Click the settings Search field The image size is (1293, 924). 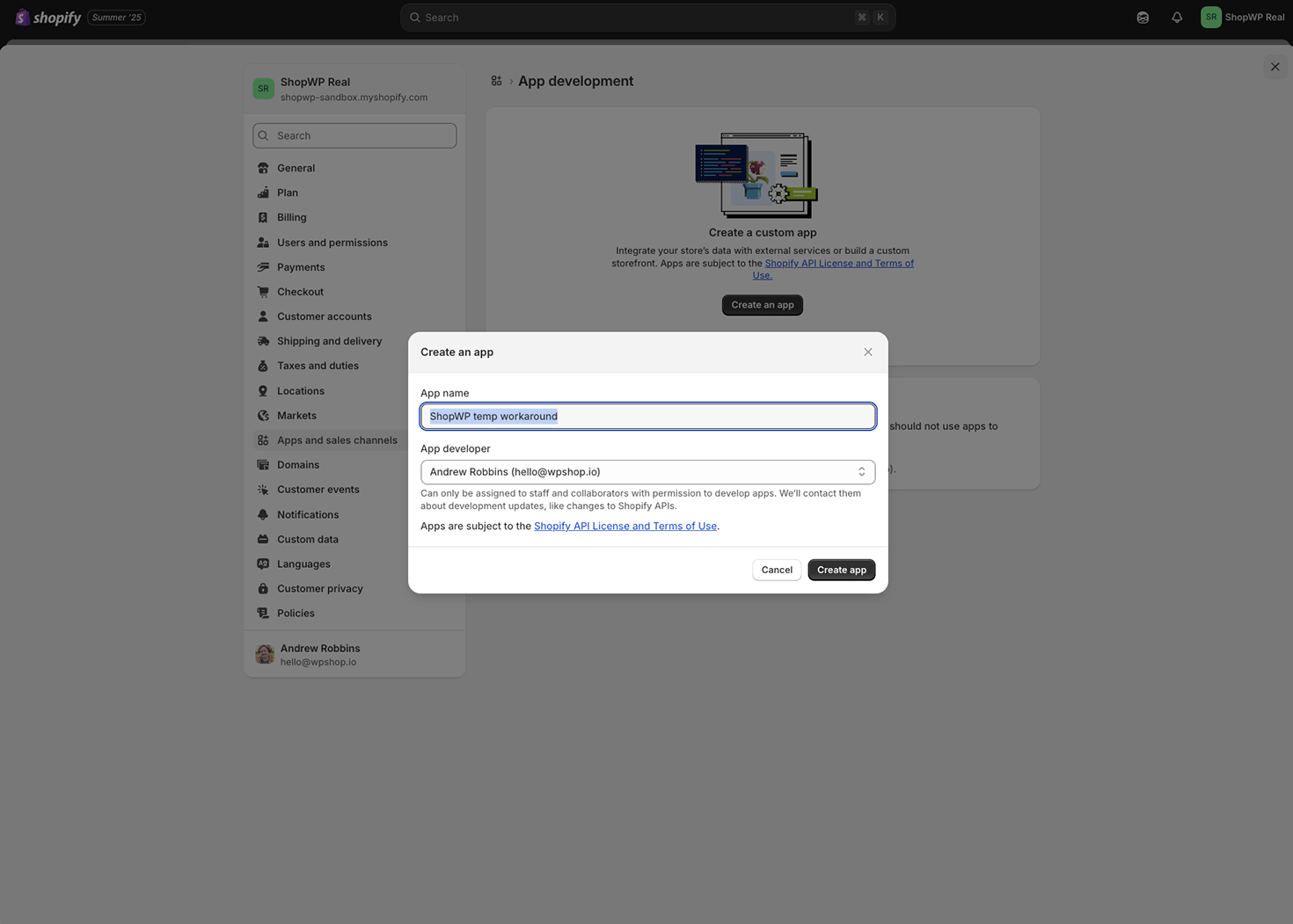coord(354,135)
